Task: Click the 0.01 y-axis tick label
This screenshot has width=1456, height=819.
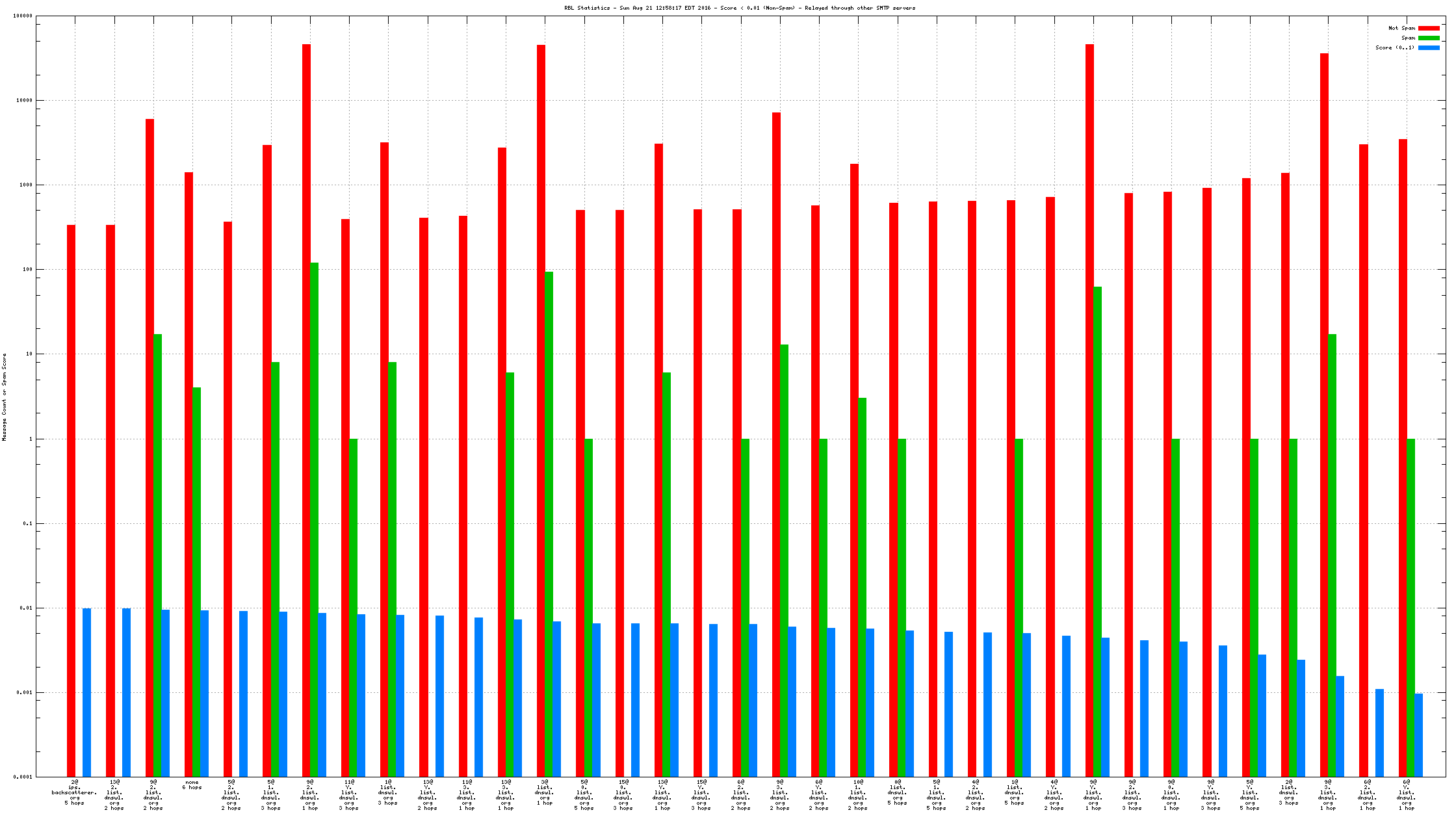Action: [x=25, y=608]
